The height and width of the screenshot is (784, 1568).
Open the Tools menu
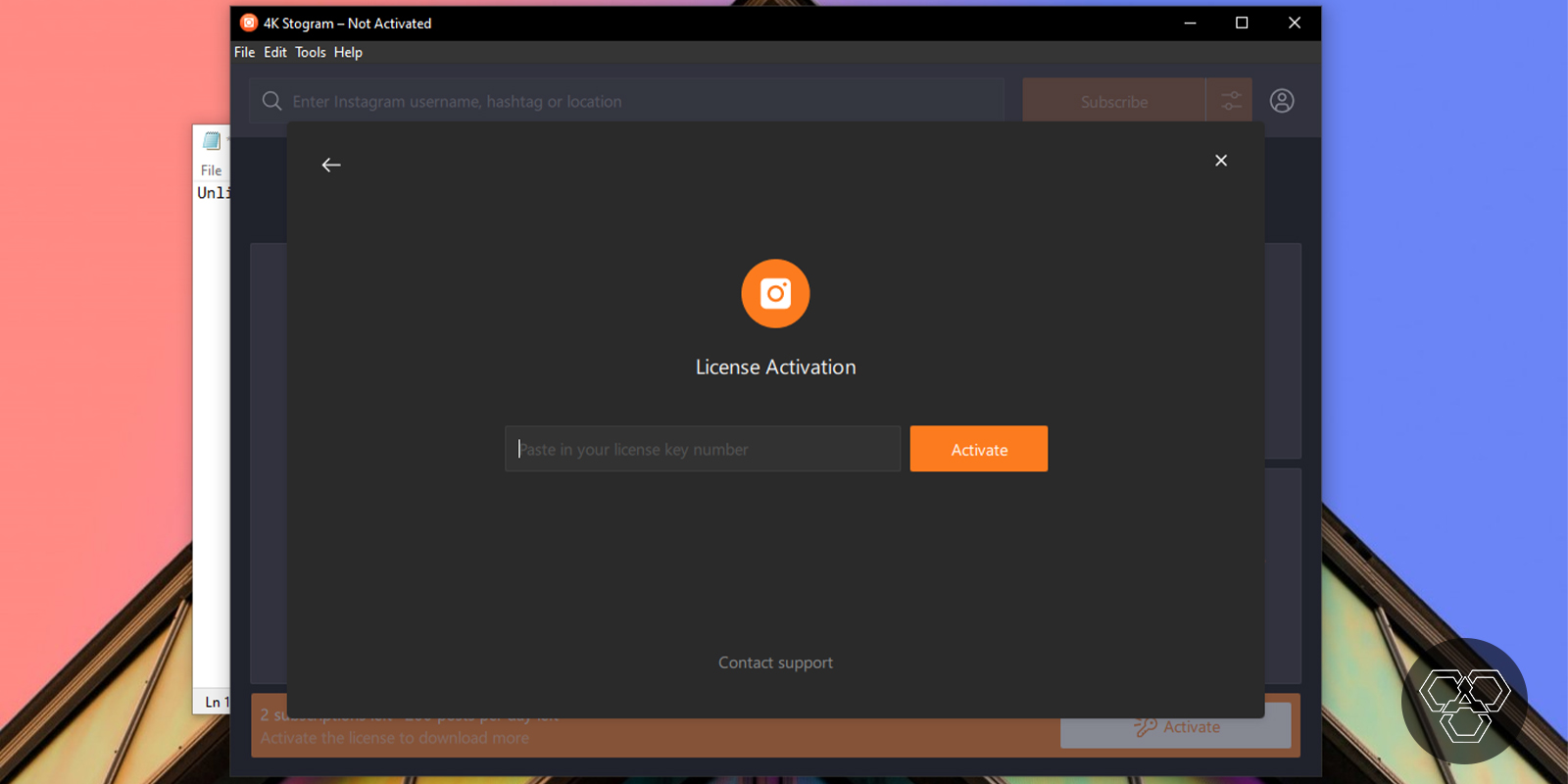(x=311, y=52)
